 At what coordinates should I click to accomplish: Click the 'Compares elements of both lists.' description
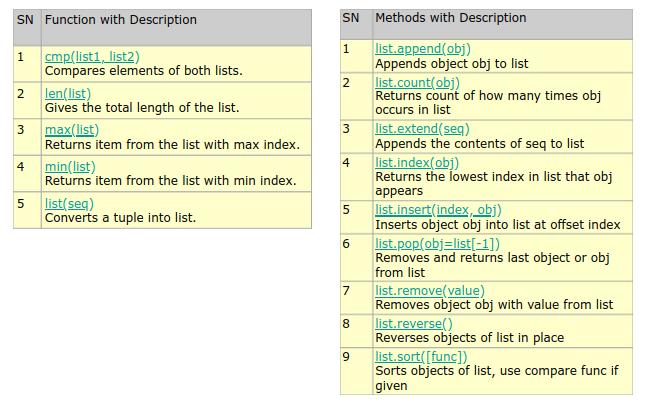(144, 71)
